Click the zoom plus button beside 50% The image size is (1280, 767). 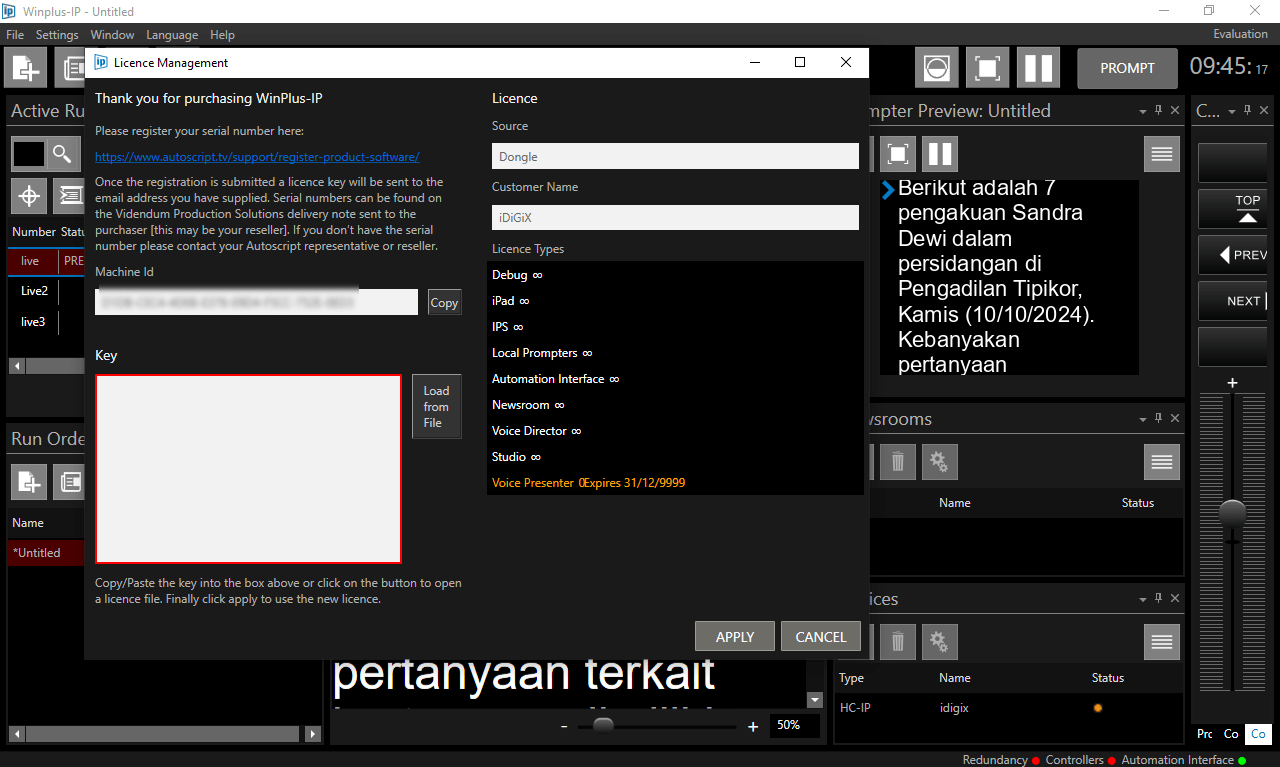753,727
